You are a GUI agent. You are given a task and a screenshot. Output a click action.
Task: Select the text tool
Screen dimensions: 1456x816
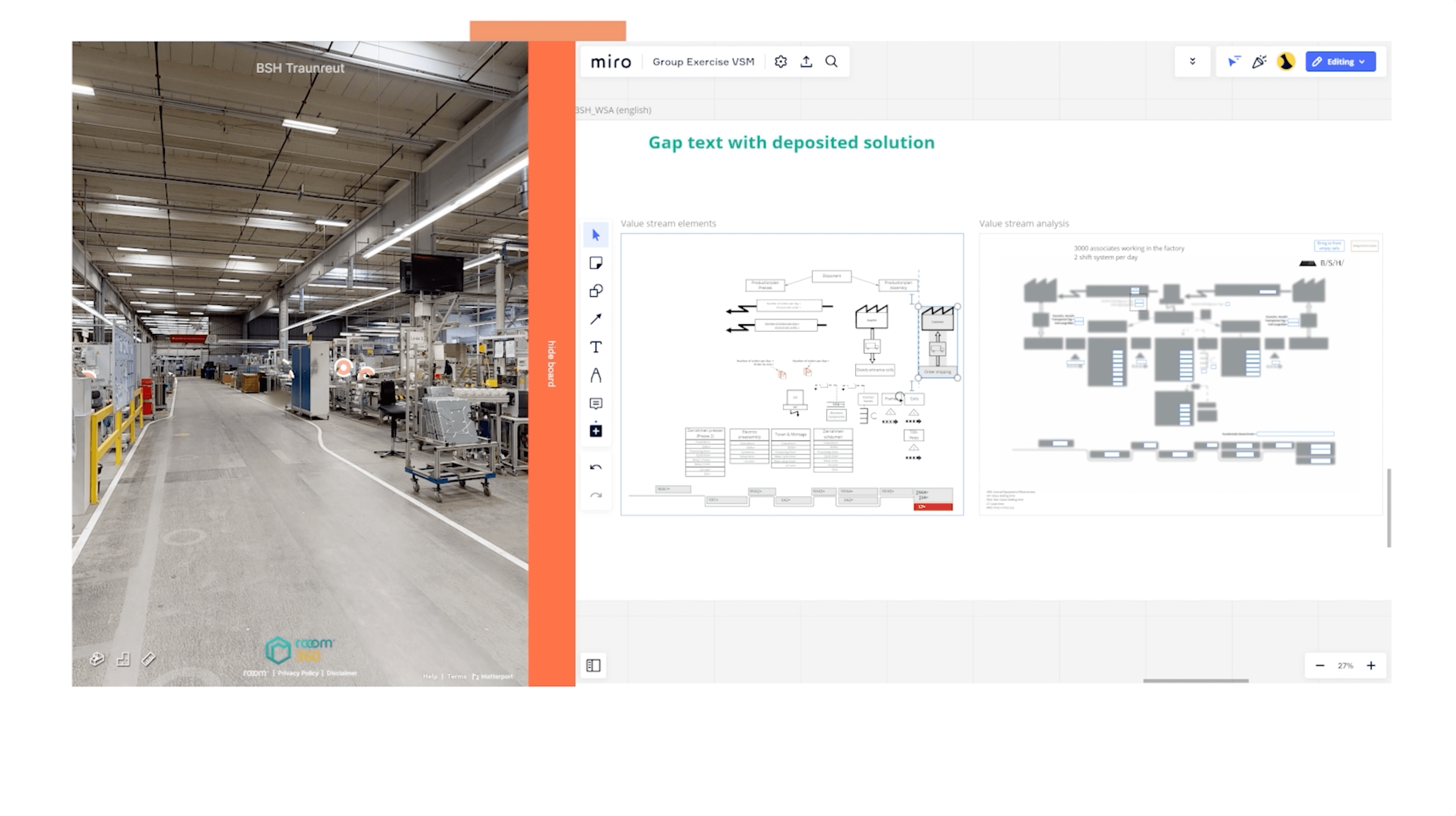point(596,347)
